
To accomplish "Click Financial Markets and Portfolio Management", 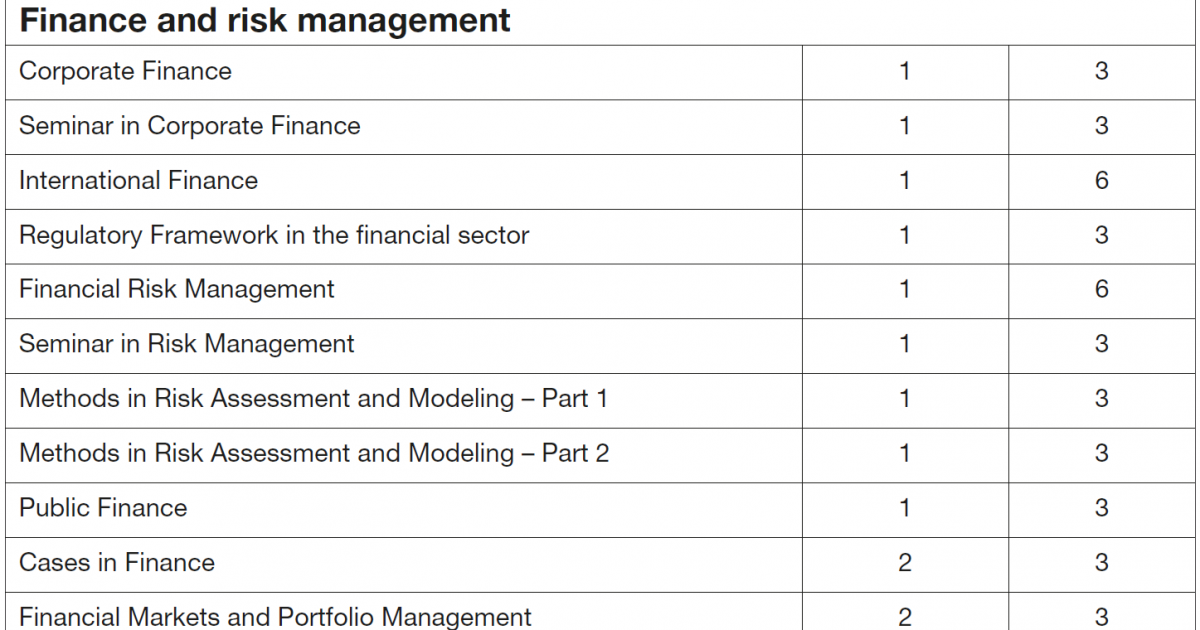I will tap(275, 617).
